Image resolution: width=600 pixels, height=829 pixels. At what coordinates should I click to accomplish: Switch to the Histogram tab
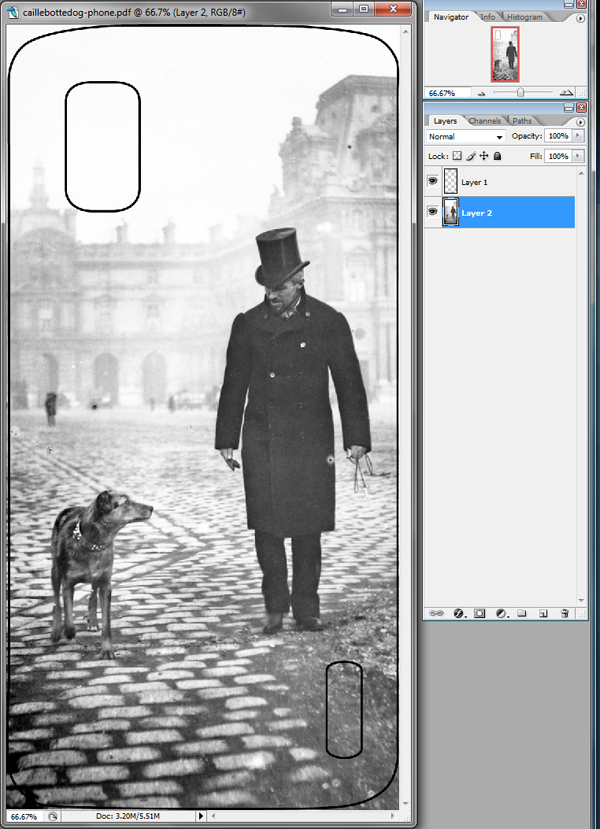coord(524,17)
